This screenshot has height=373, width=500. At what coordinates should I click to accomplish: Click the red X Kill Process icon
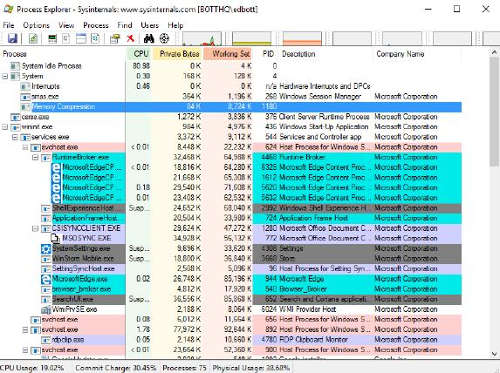click(x=130, y=38)
